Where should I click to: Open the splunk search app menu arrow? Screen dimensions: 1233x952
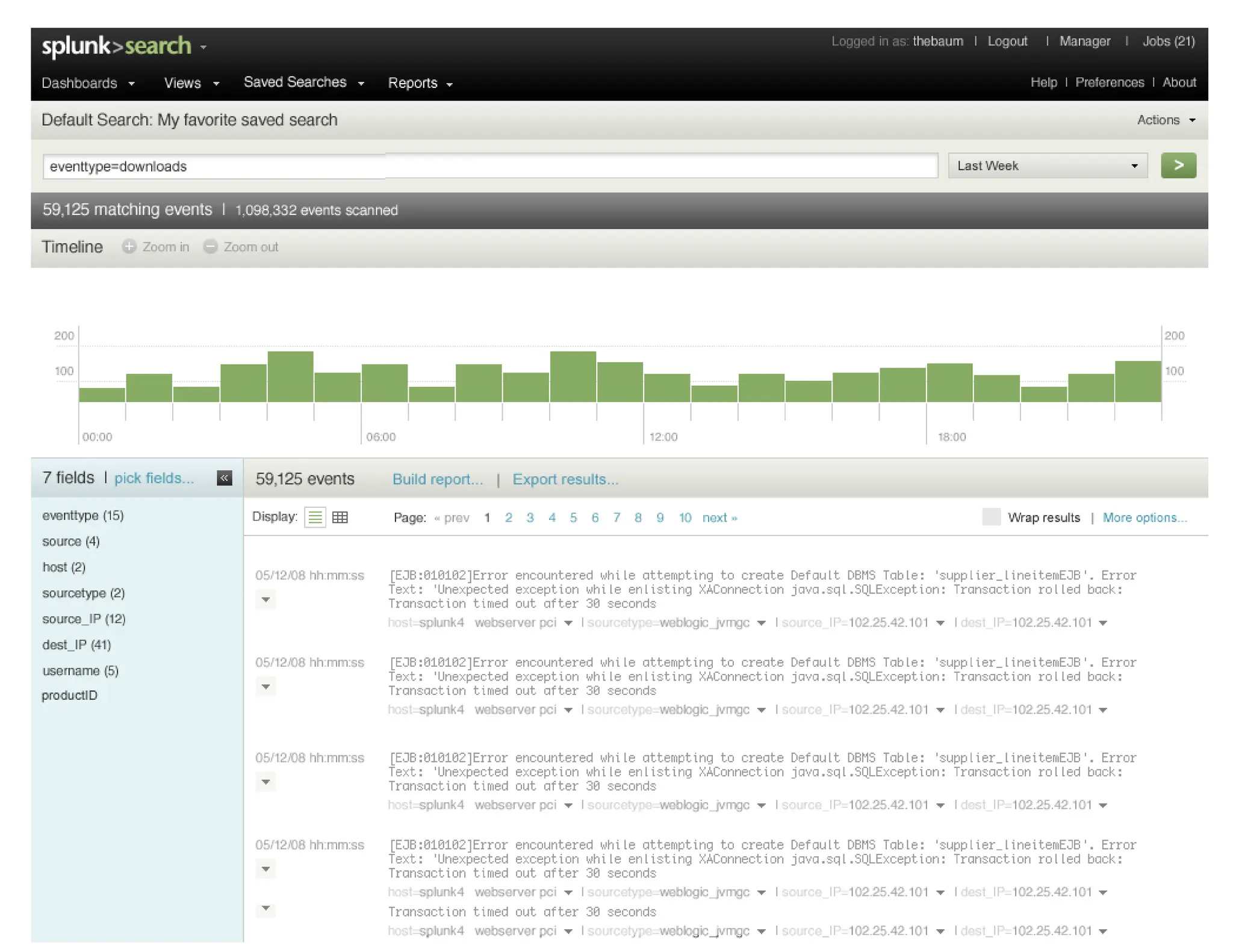[203, 47]
